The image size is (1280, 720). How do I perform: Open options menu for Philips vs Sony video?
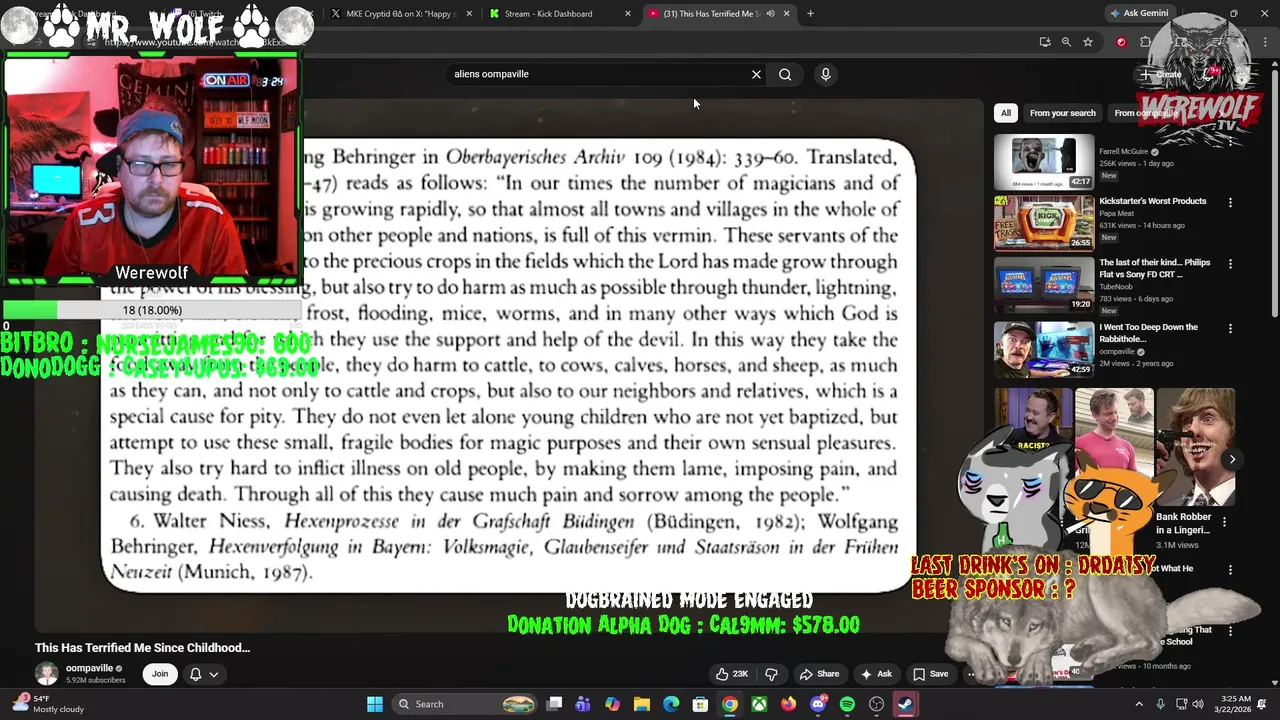1230,264
